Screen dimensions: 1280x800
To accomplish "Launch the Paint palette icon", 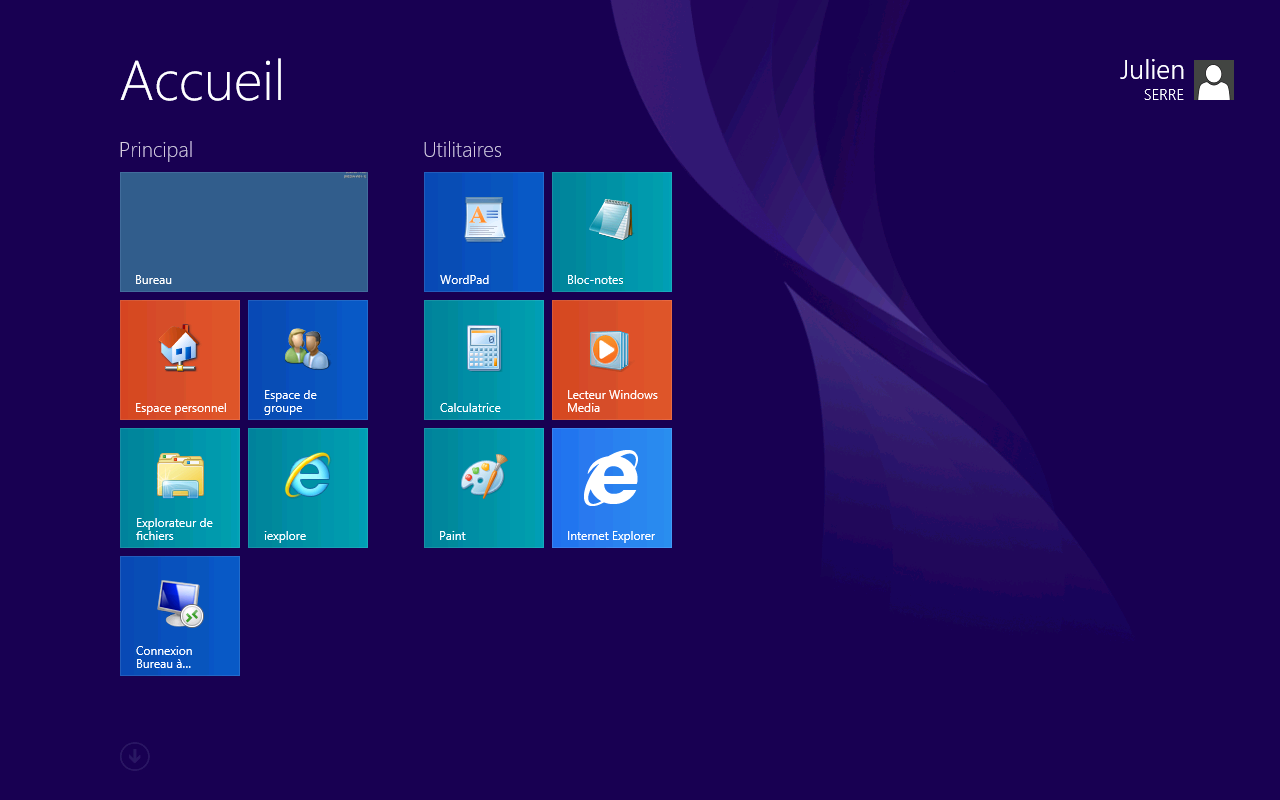I will (x=484, y=476).
